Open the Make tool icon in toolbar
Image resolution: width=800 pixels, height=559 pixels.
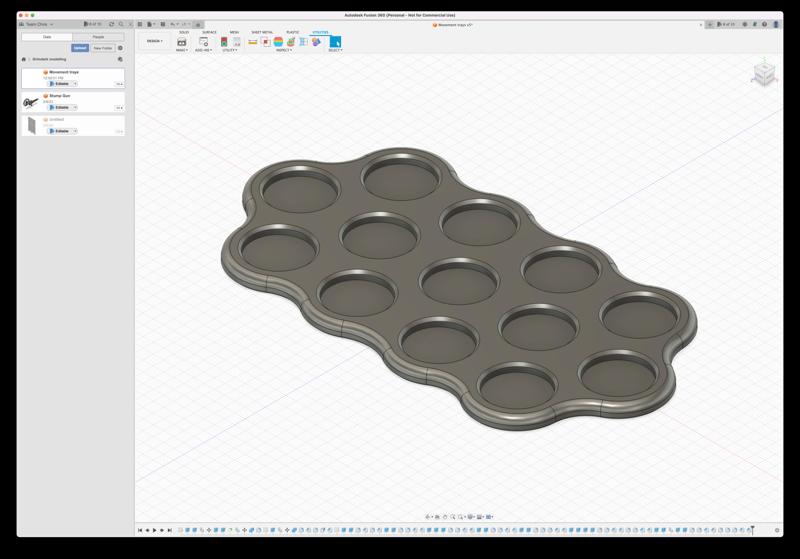click(x=181, y=42)
